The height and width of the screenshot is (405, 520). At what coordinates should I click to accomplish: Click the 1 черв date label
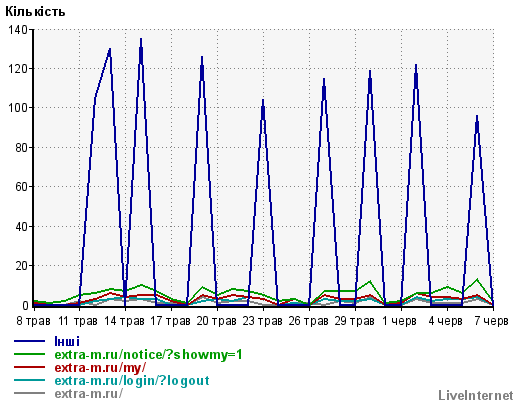[399, 321]
